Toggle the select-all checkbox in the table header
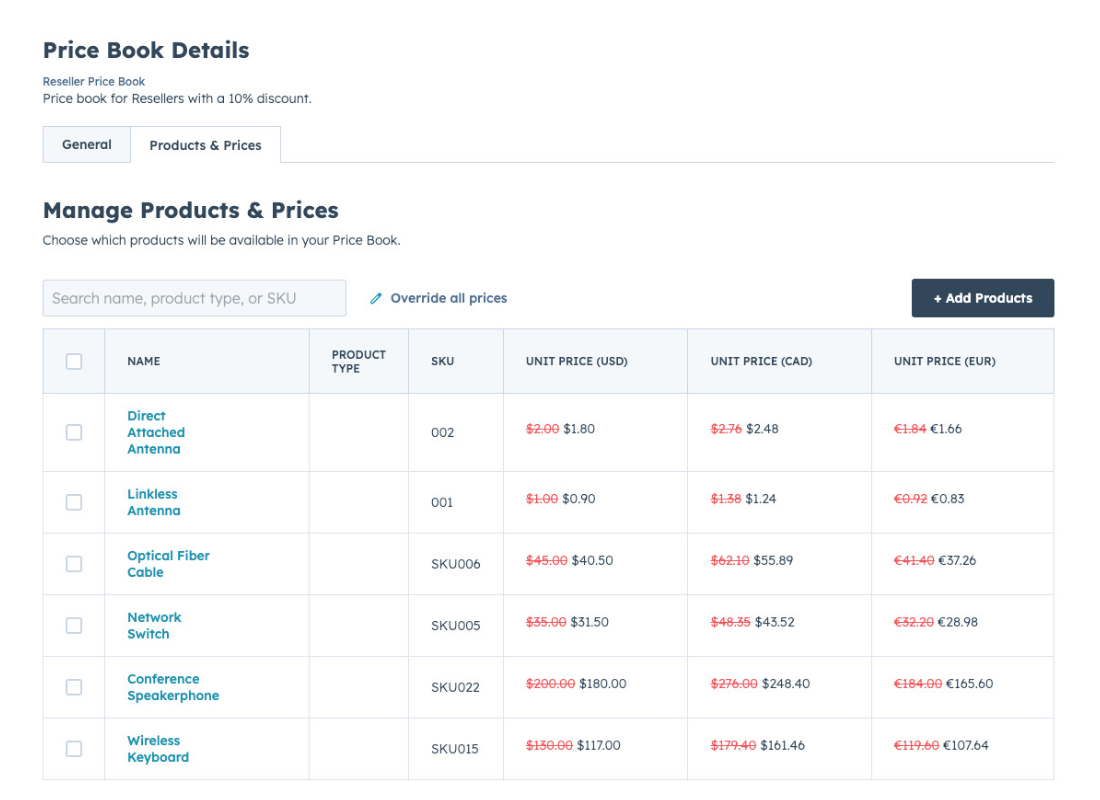This screenshot has height=800, width=1100. 74,361
